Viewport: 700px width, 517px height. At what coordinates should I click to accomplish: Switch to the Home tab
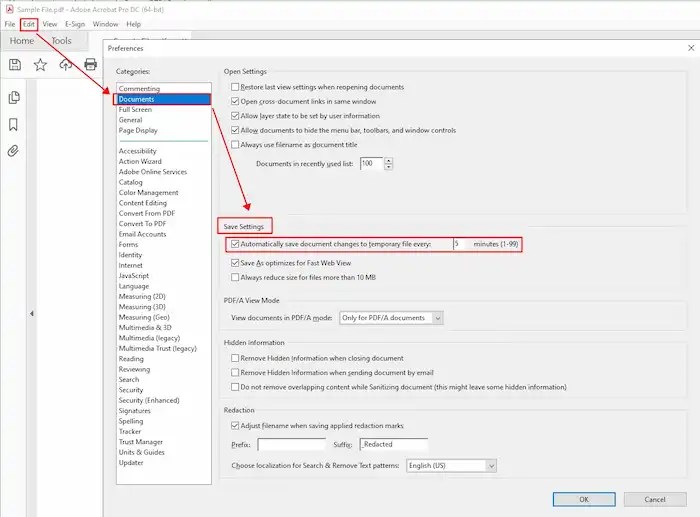[22, 41]
